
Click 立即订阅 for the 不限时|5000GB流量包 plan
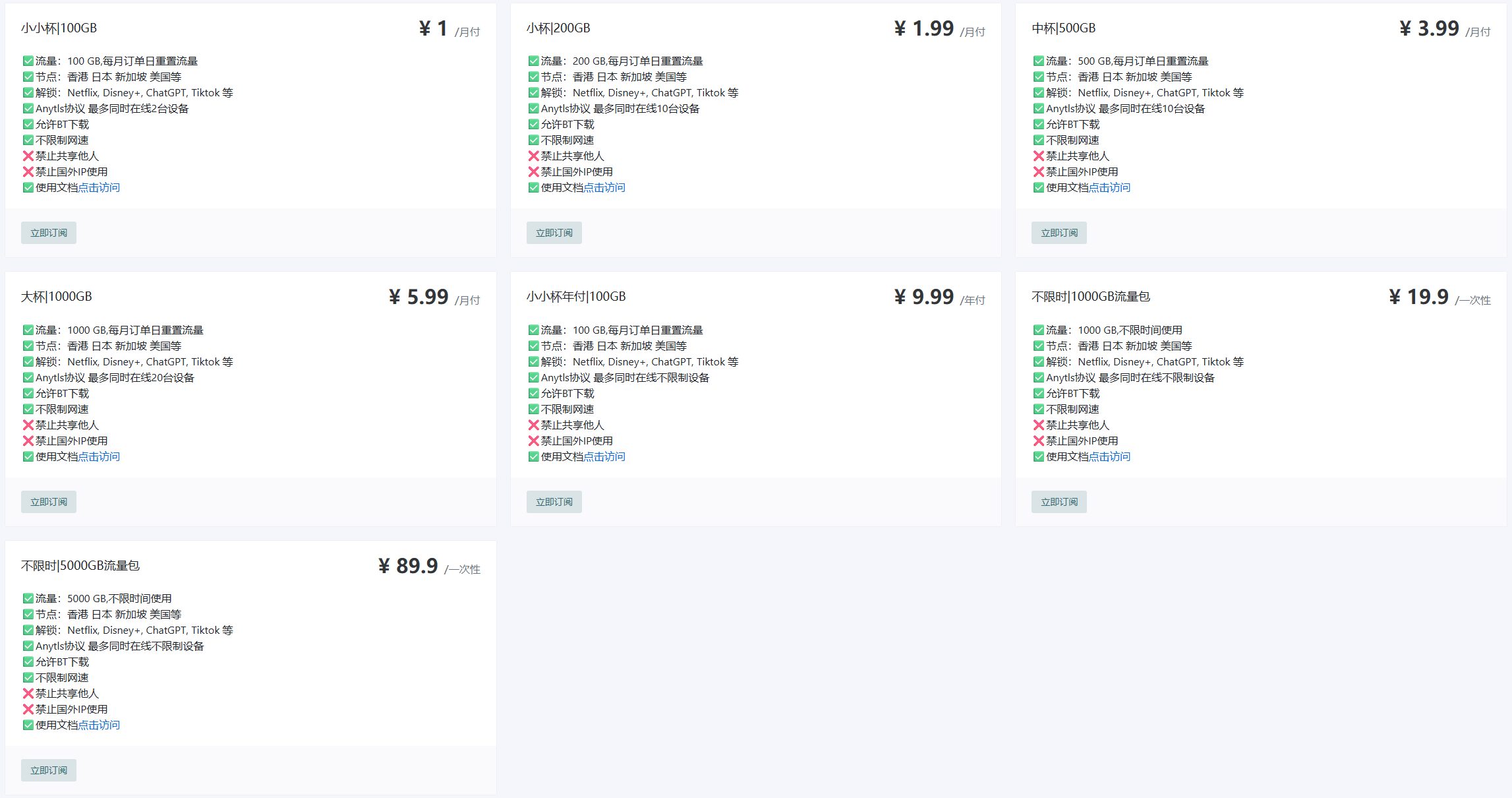tap(49, 770)
